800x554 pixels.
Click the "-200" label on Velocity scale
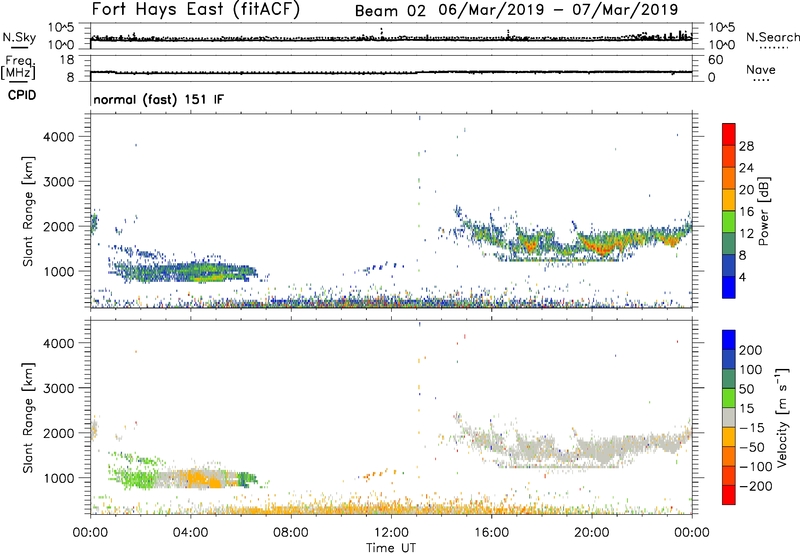[x=756, y=486]
